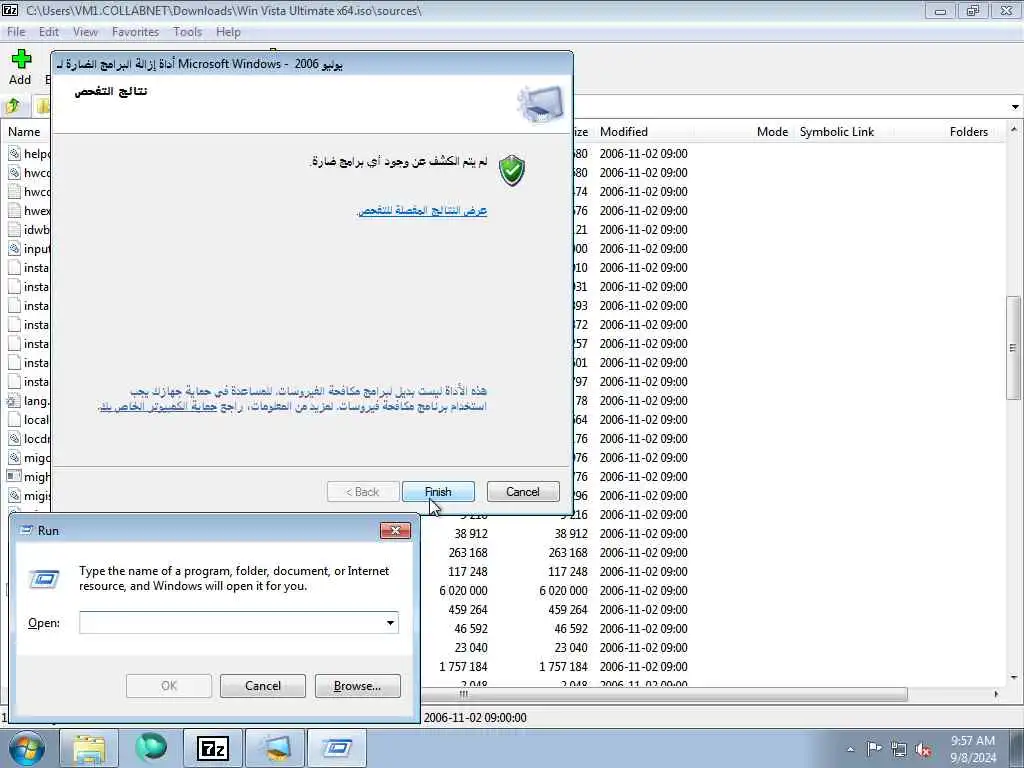Click the 7z icon in the title bar
This screenshot has width=1024, height=768.
[x=10, y=10]
